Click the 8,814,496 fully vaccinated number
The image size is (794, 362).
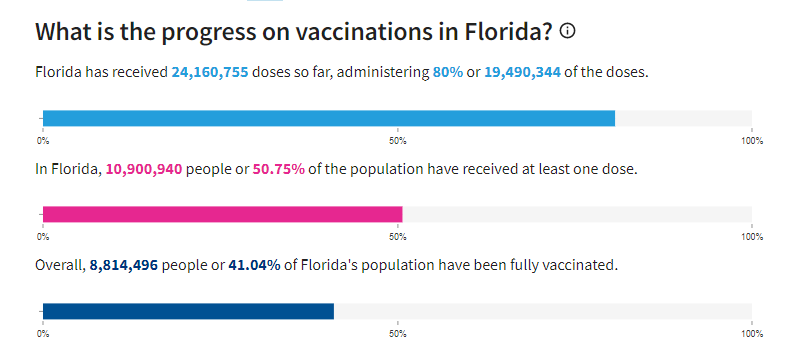pos(124,265)
